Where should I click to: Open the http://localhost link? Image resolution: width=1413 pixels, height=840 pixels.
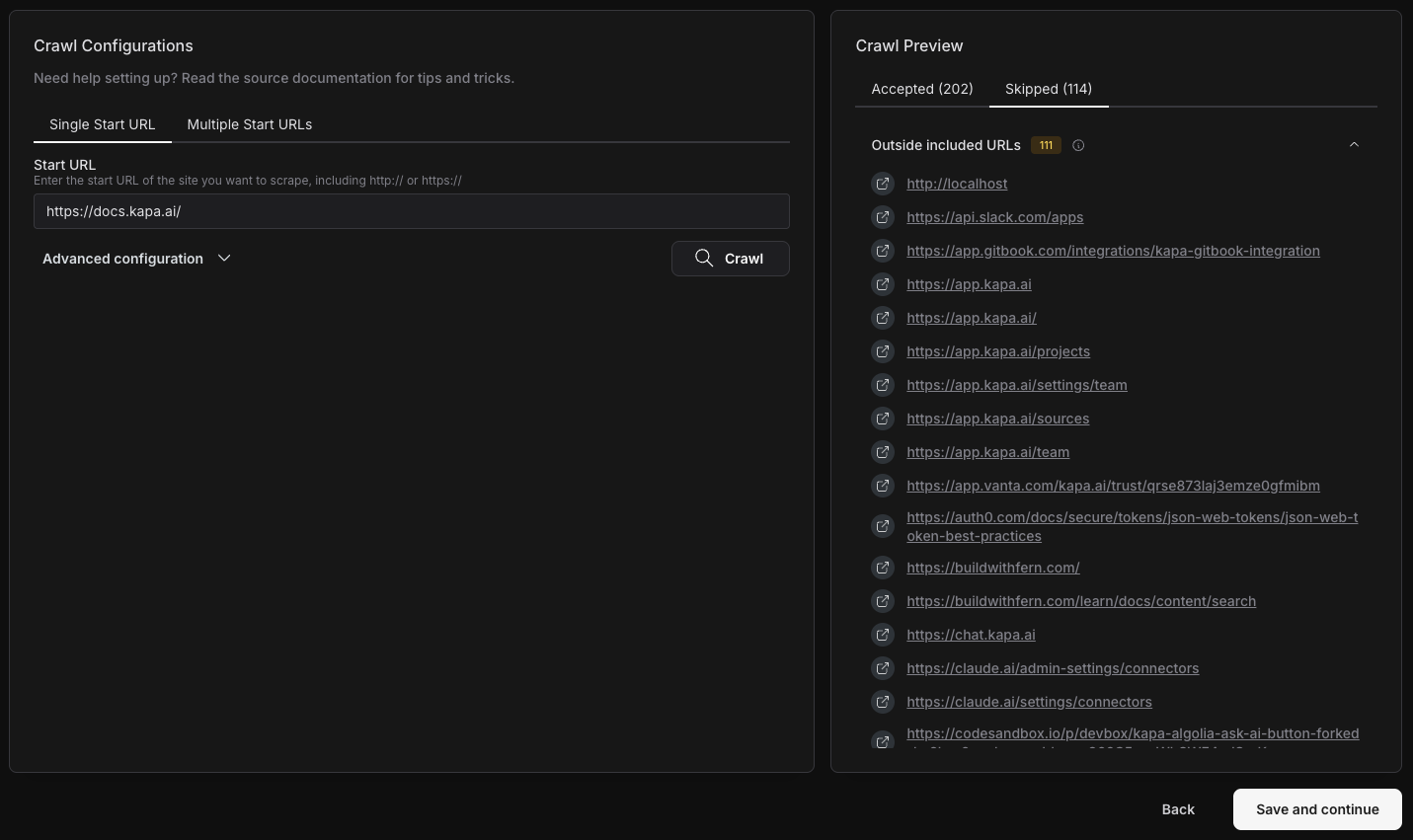[957, 184]
